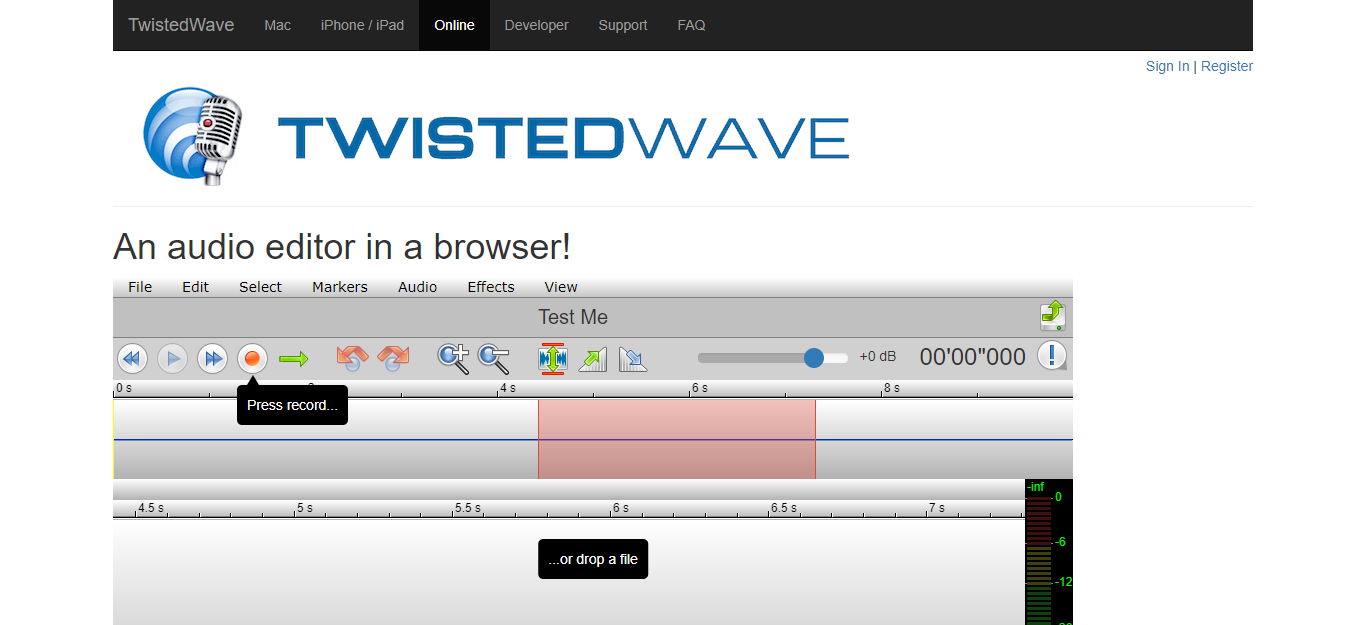Open the Effects menu

tap(490, 287)
